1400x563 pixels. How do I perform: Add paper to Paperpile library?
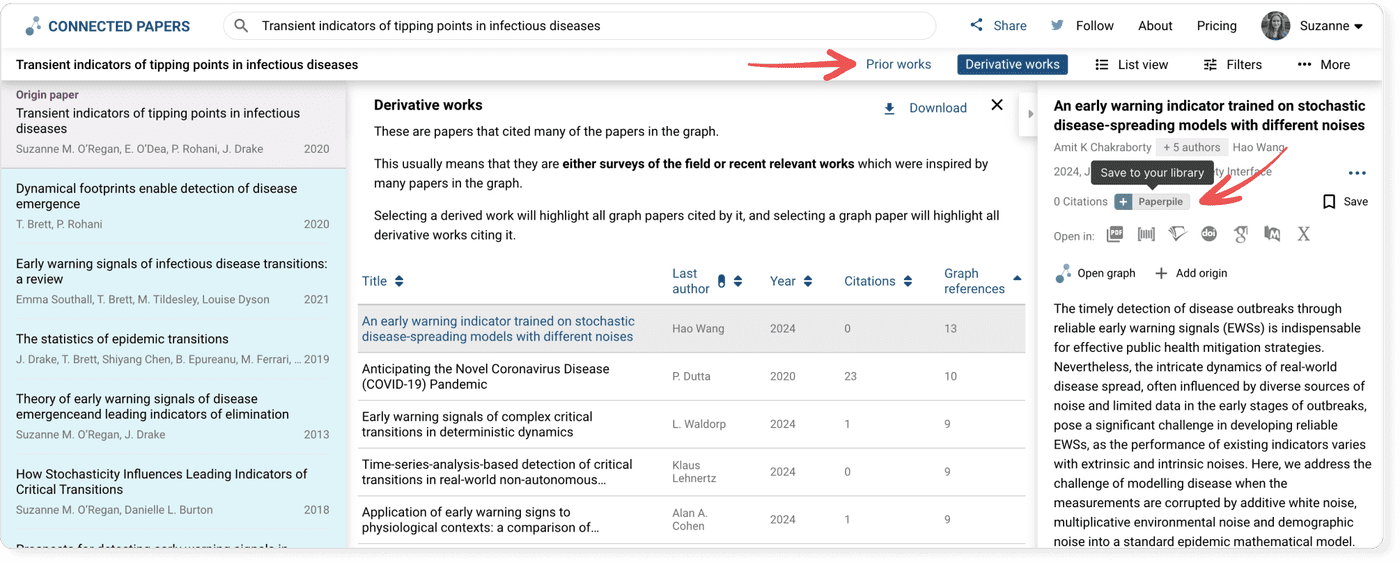[1150, 202]
